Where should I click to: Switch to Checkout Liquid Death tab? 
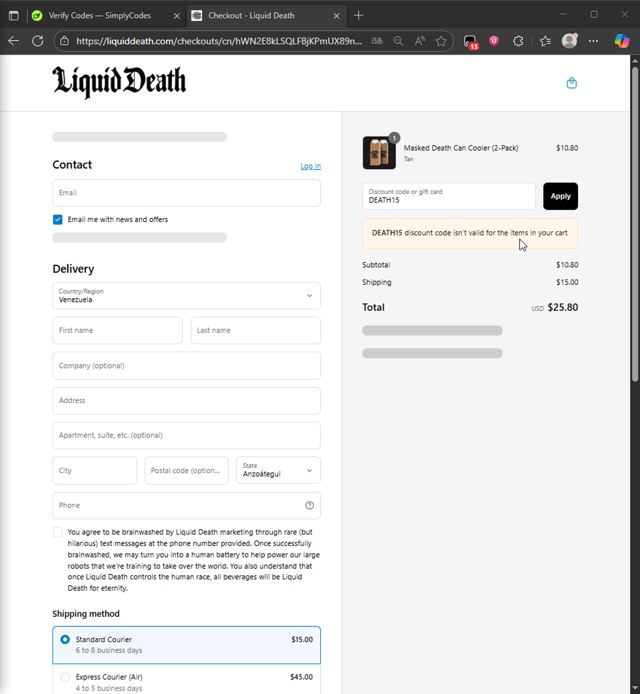click(x=251, y=15)
